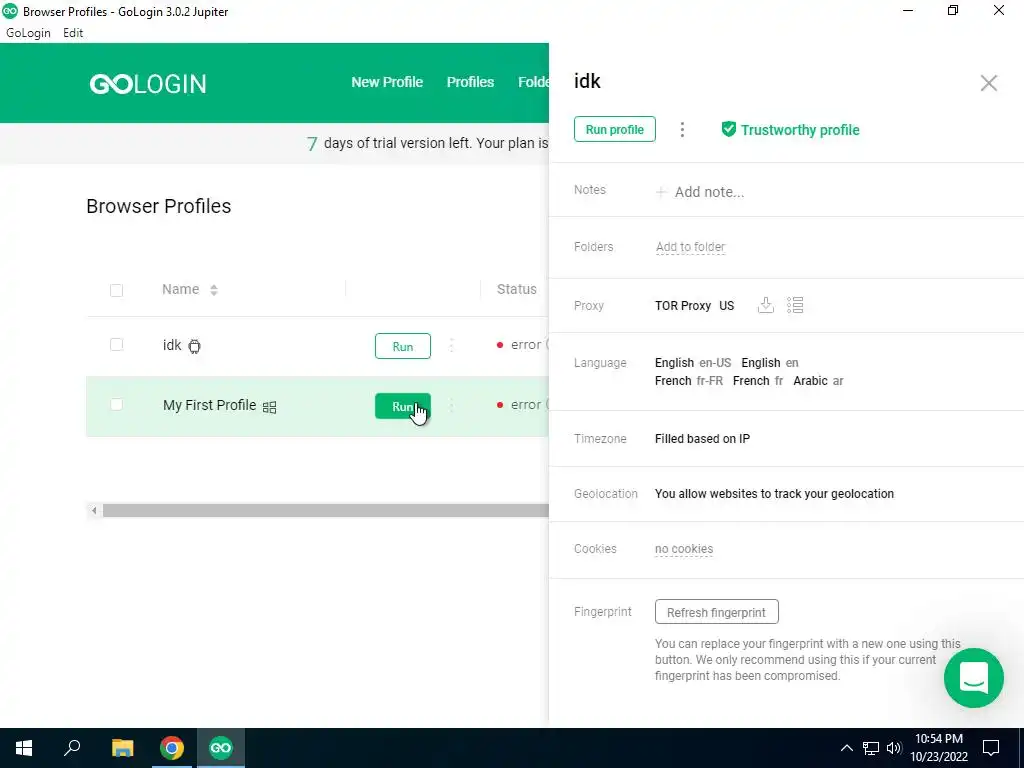Click English en-US language entry
Viewport: 1024px width, 768px height.
[x=693, y=362]
